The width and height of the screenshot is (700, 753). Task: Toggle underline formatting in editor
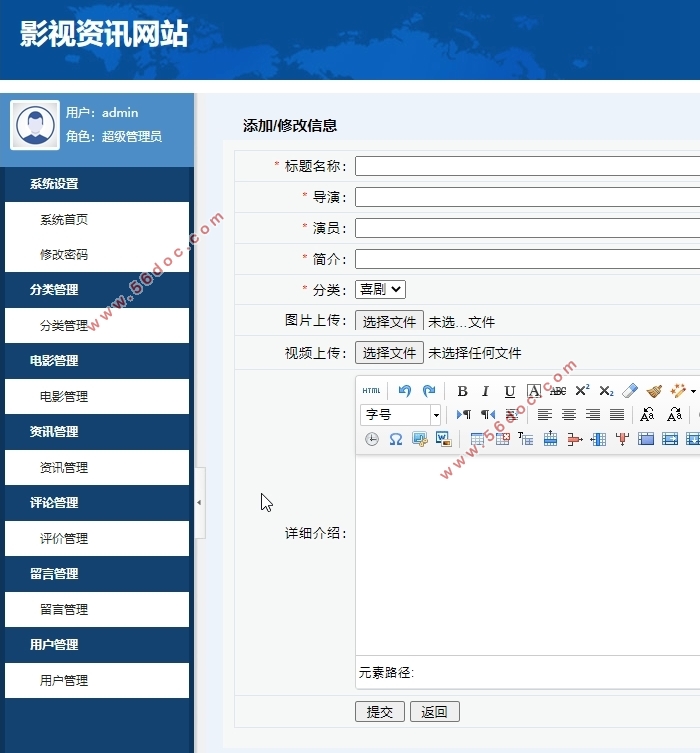coord(509,391)
